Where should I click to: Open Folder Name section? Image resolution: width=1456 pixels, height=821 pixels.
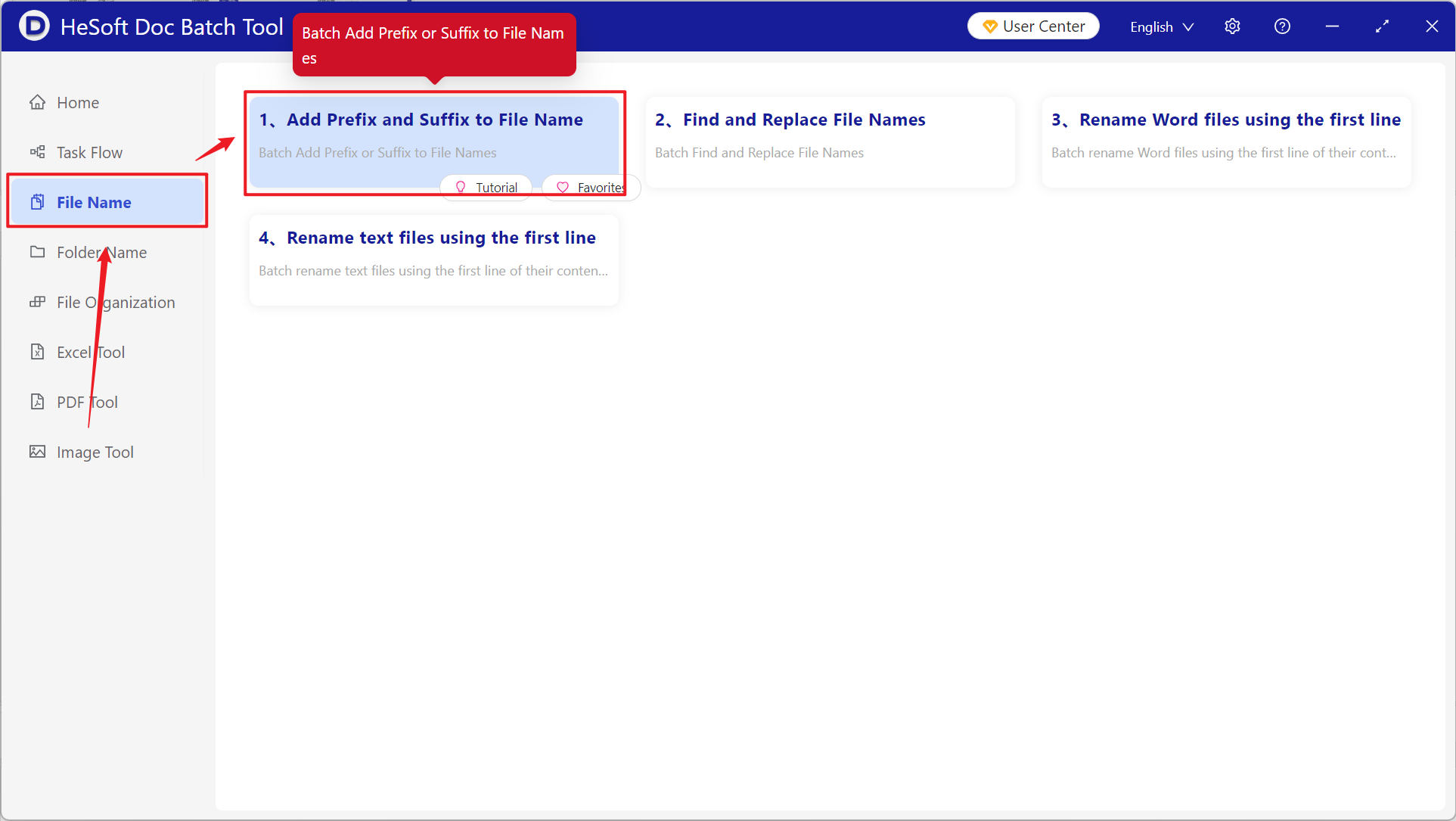click(107, 252)
